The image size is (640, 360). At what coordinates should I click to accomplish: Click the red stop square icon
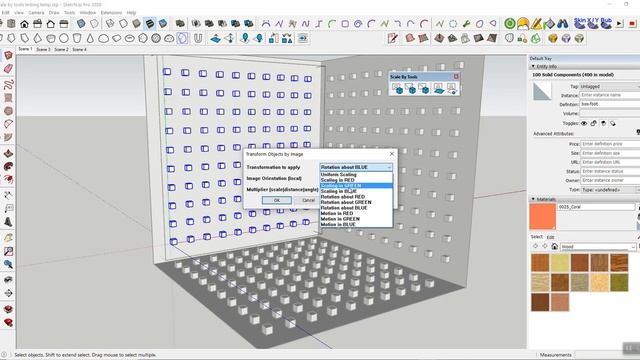point(632,24)
